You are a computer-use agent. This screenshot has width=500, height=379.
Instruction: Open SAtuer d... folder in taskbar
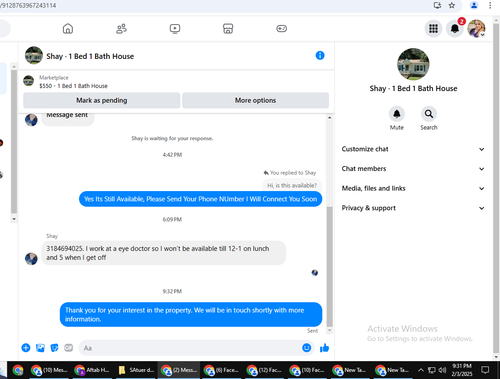click(x=136, y=370)
